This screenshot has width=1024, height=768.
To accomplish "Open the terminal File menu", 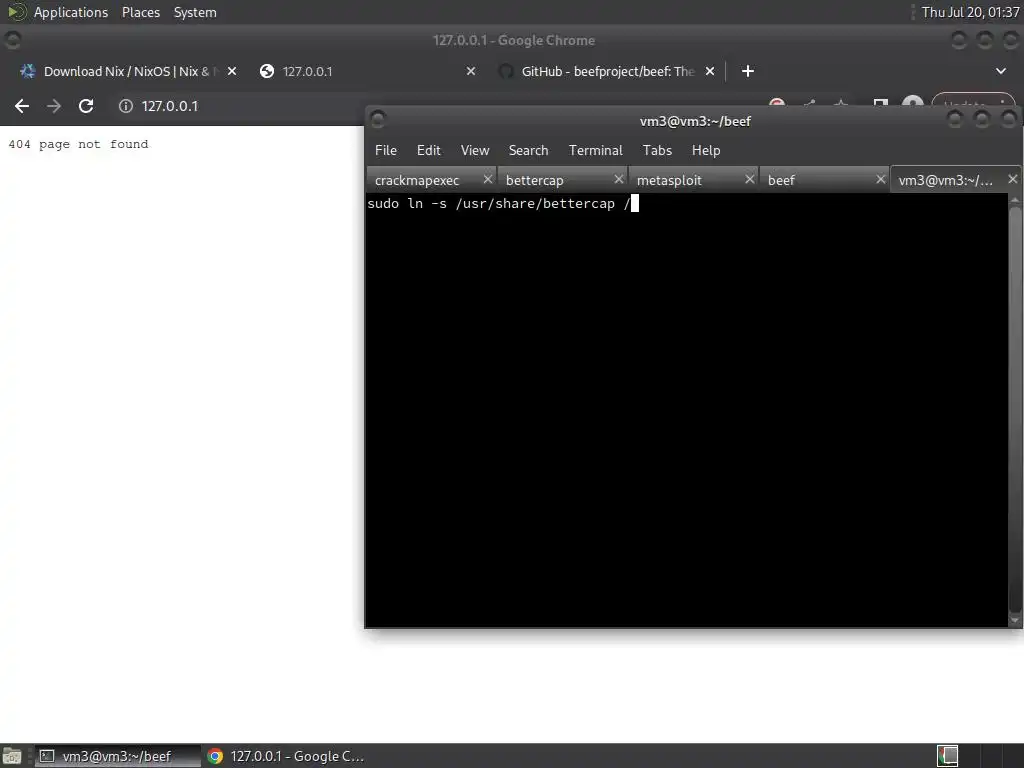I will (386, 150).
